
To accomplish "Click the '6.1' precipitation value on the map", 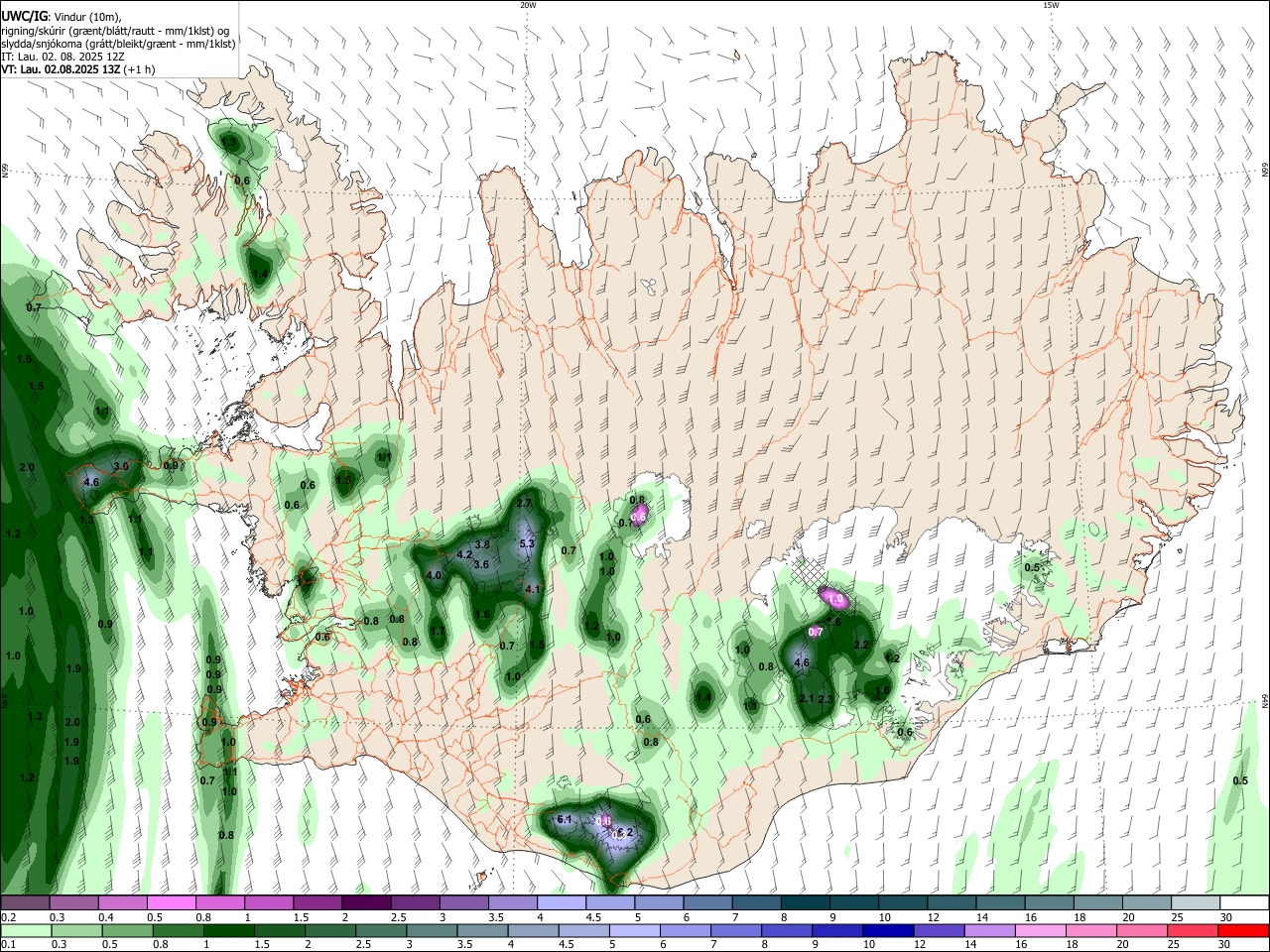I will (565, 819).
